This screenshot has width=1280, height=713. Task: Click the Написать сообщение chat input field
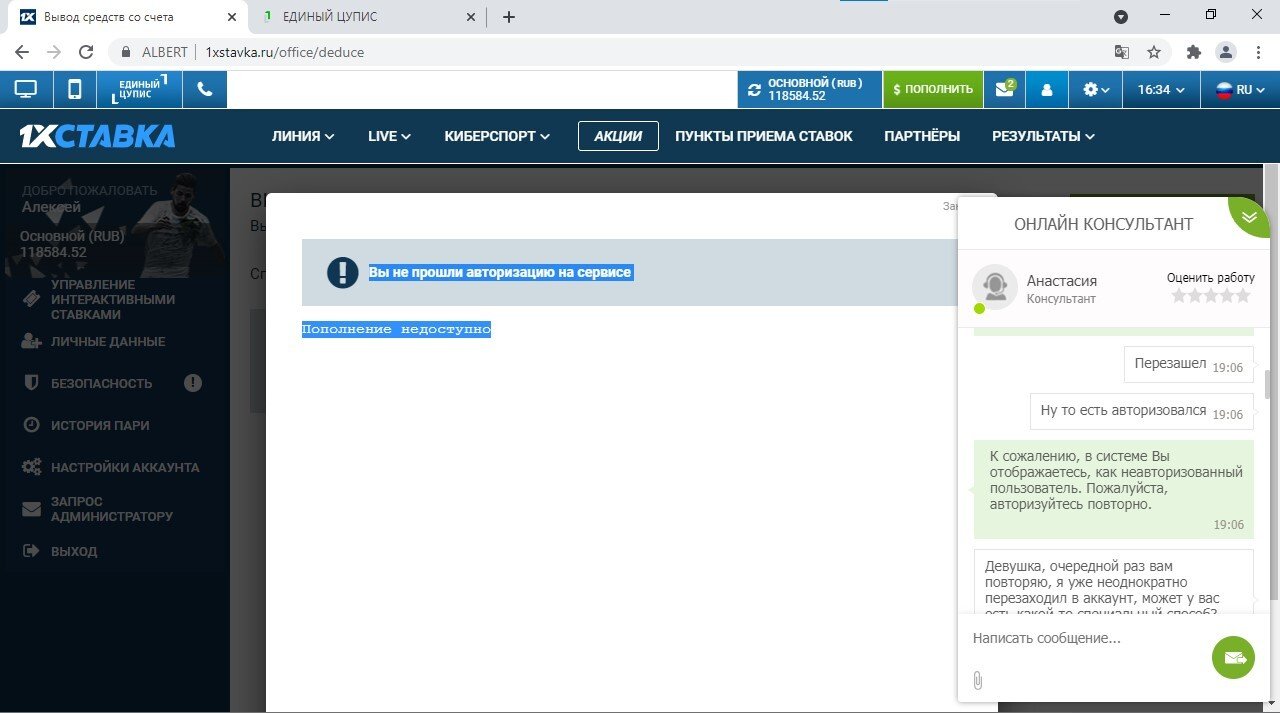coord(1085,638)
